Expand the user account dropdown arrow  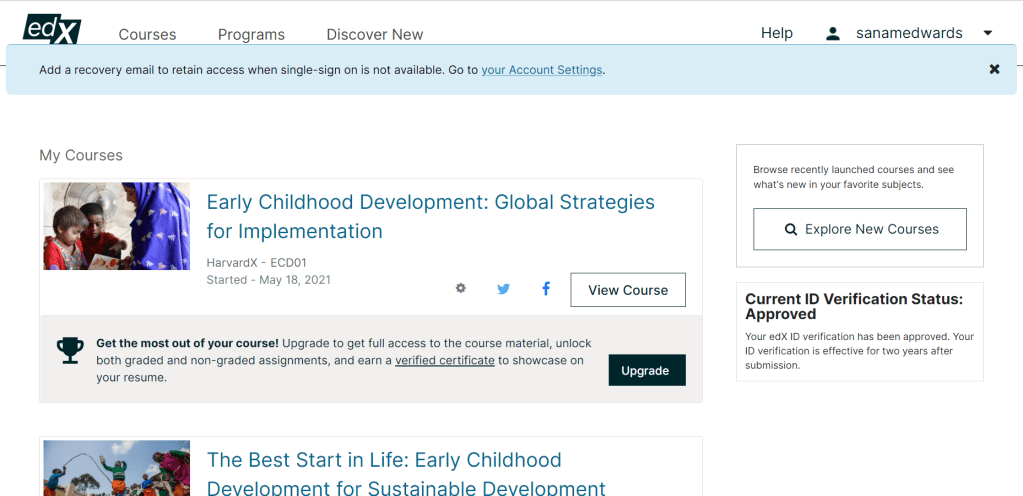[987, 33]
